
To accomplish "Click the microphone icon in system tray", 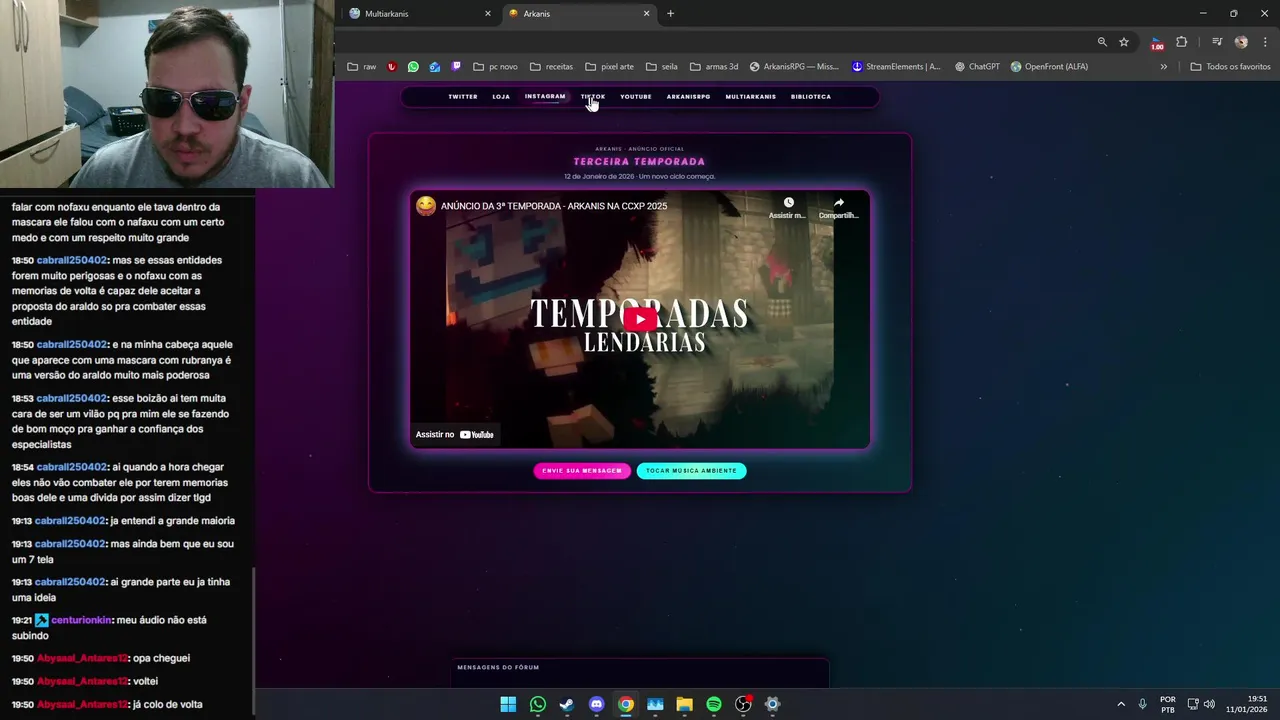I will [x=1142, y=704].
